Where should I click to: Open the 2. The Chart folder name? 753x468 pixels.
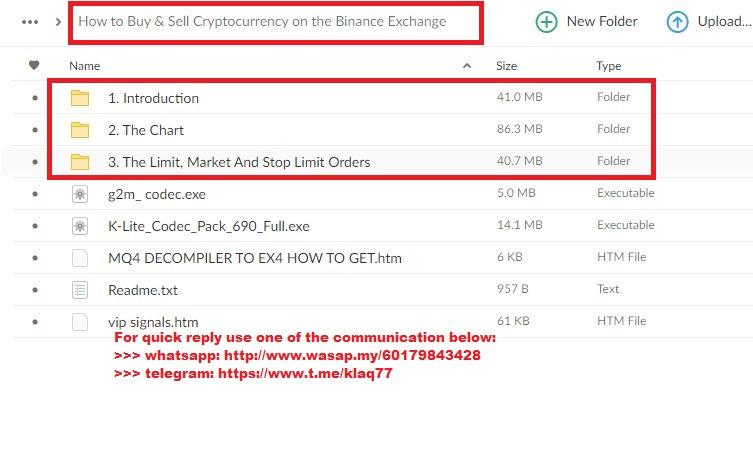[146, 130]
